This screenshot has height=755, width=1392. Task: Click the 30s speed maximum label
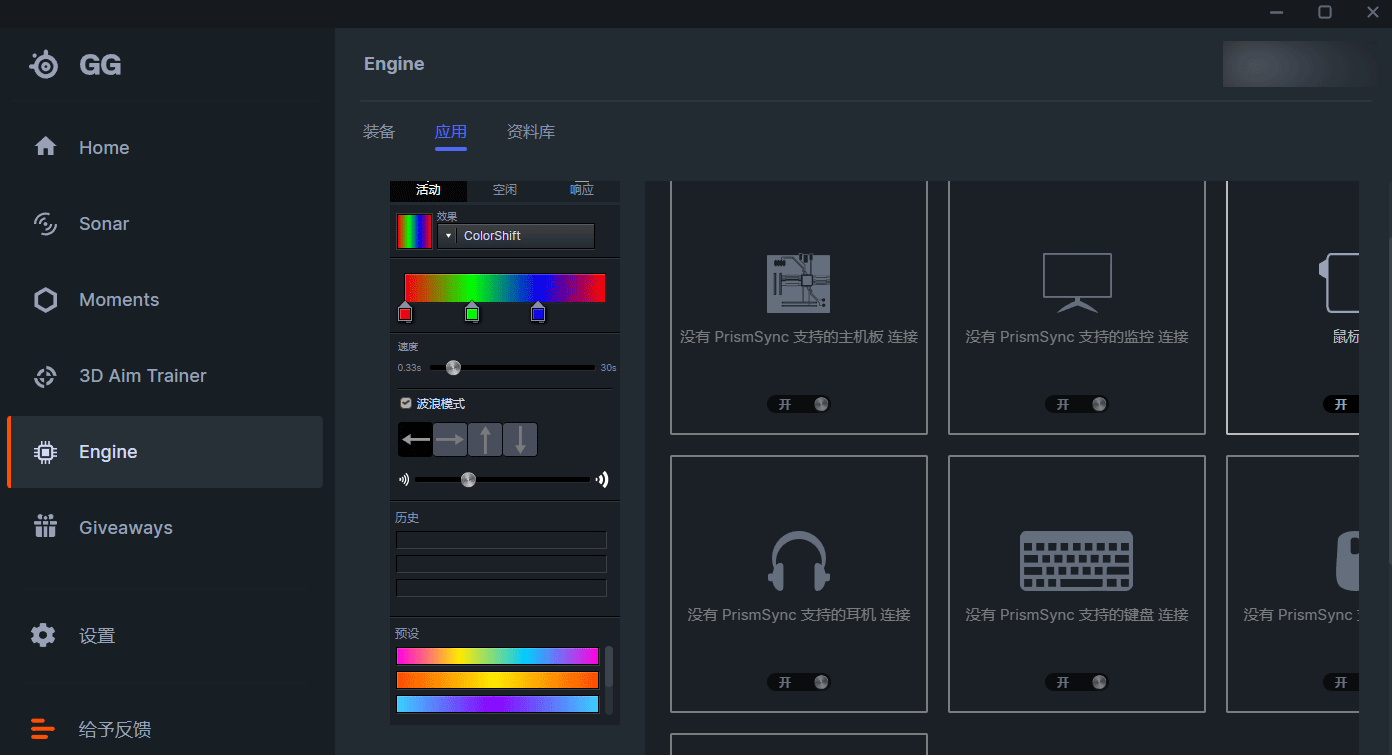coord(608,368)
